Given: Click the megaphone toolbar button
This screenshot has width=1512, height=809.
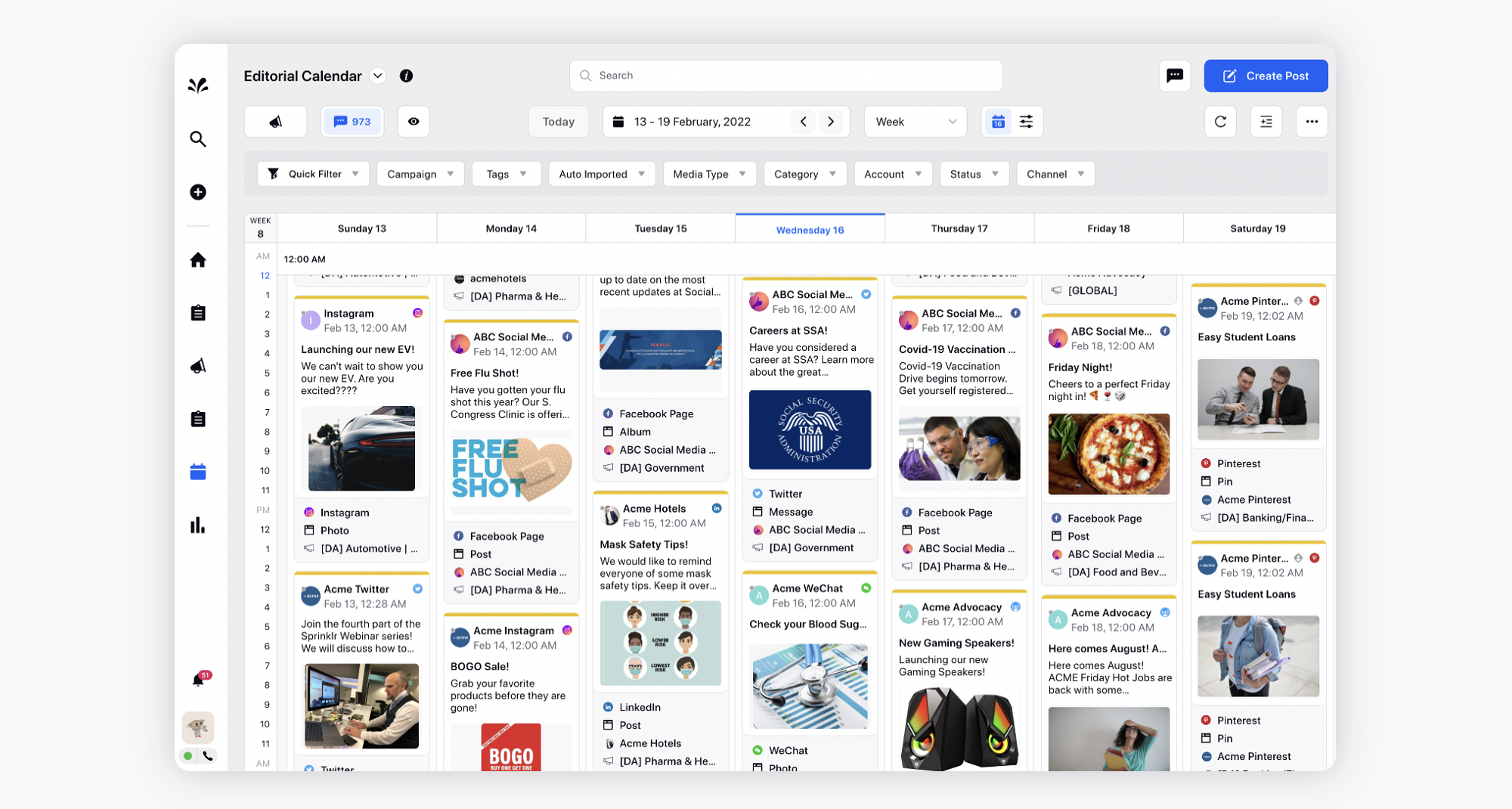Looking at the screenshot, I should 276,122.
